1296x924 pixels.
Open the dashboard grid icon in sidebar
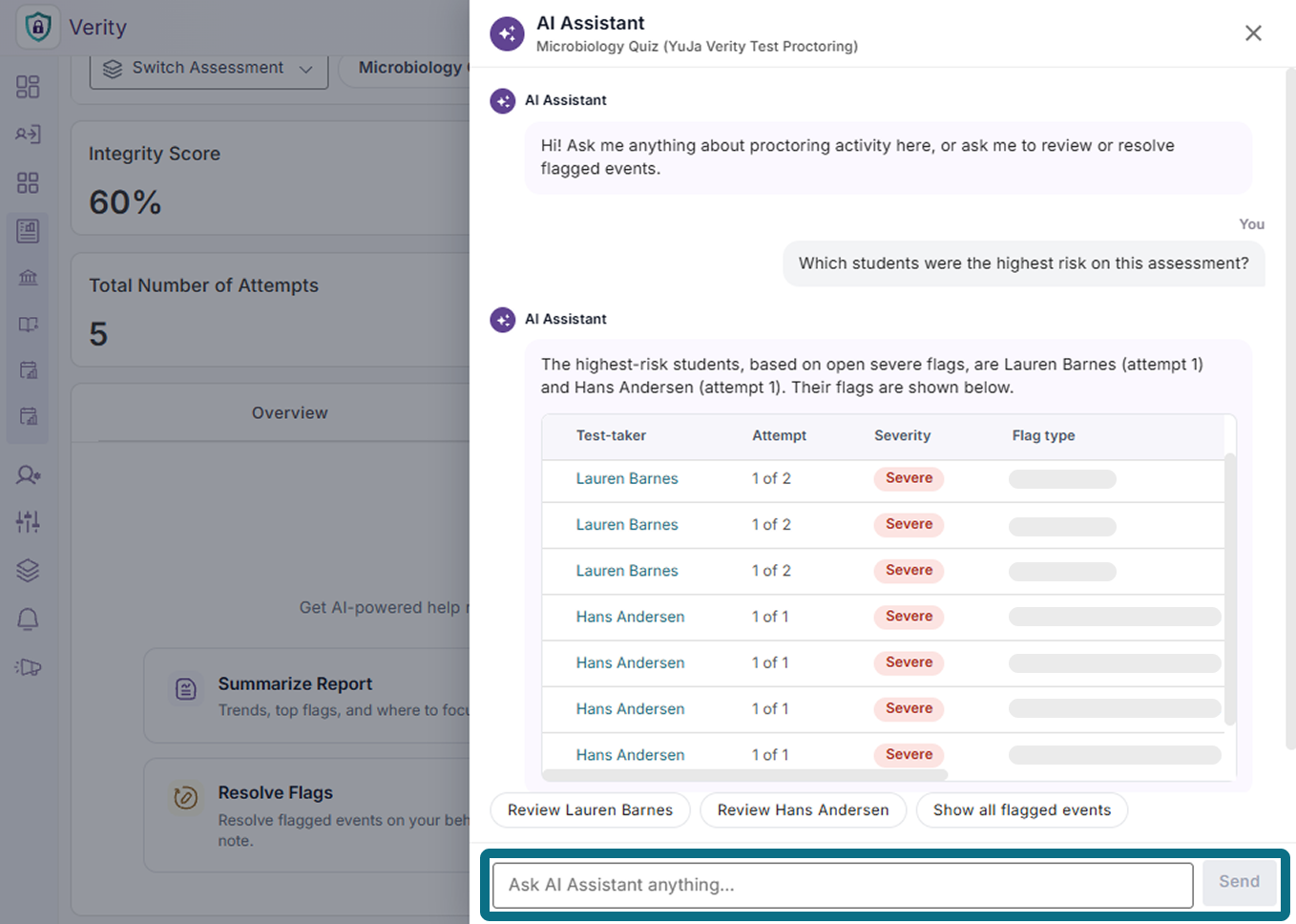pyautogui.click(x=28, y=87)
